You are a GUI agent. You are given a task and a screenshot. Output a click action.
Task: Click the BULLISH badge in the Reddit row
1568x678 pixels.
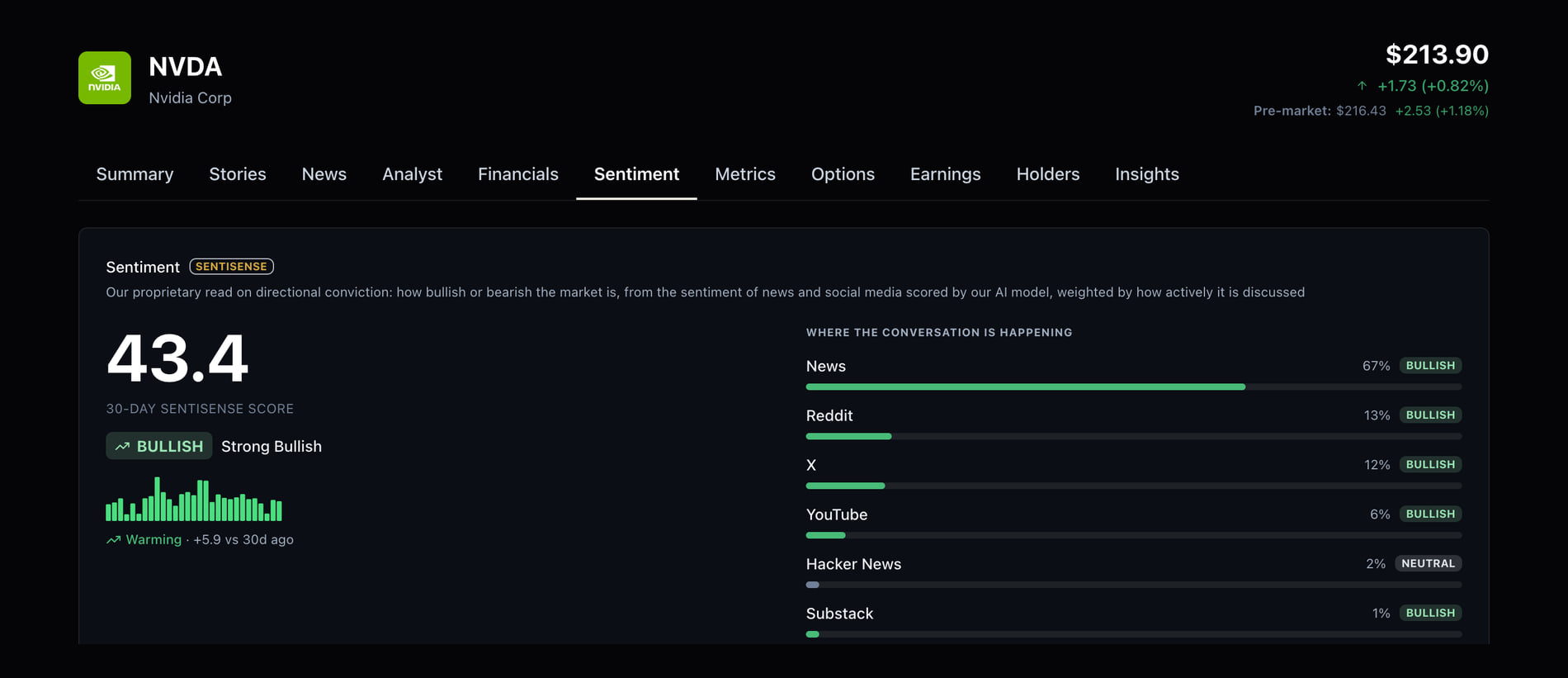point(1430,415)
